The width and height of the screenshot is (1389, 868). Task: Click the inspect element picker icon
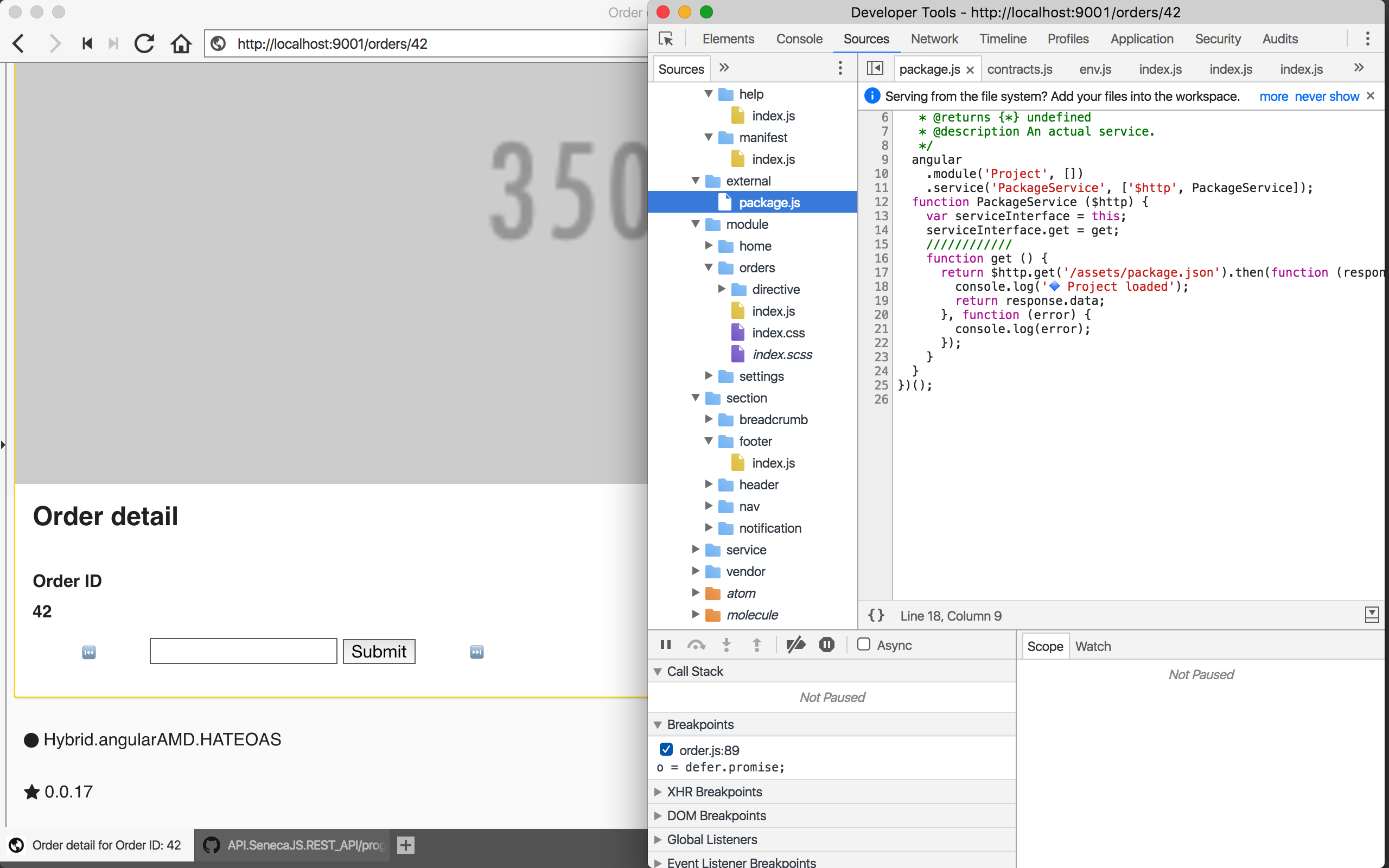[666, 39]
